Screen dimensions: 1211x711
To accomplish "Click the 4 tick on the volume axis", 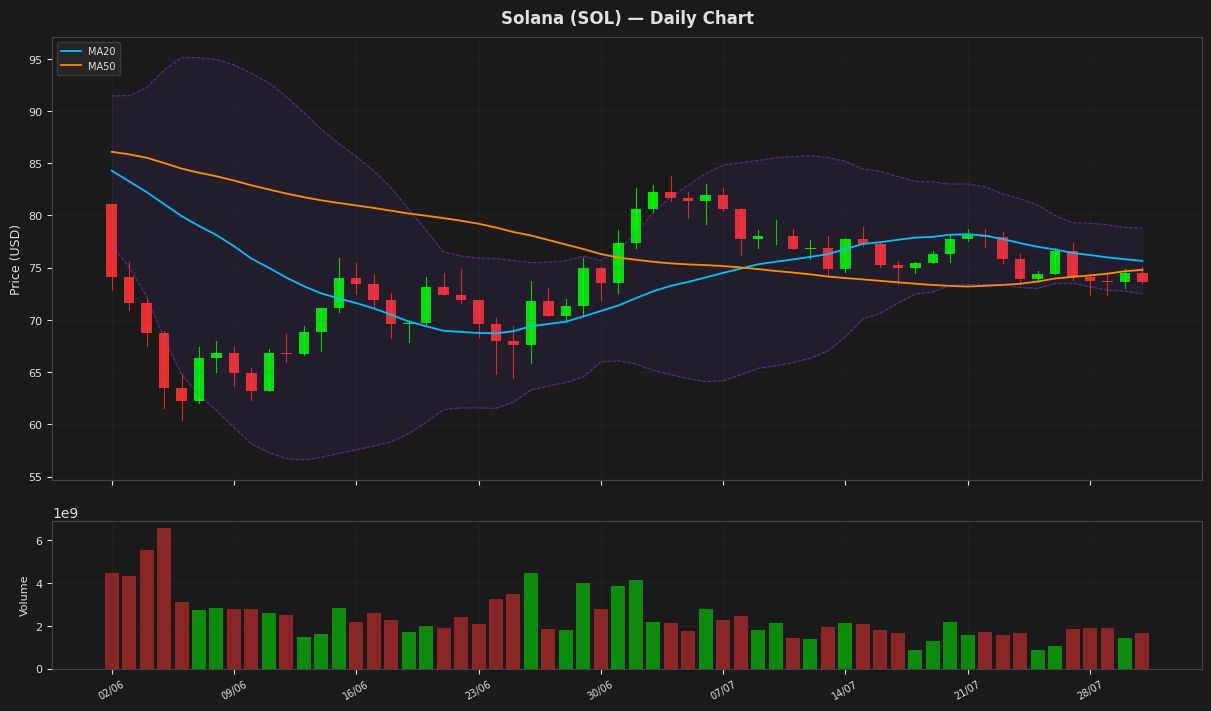I will tap(39, 584).
